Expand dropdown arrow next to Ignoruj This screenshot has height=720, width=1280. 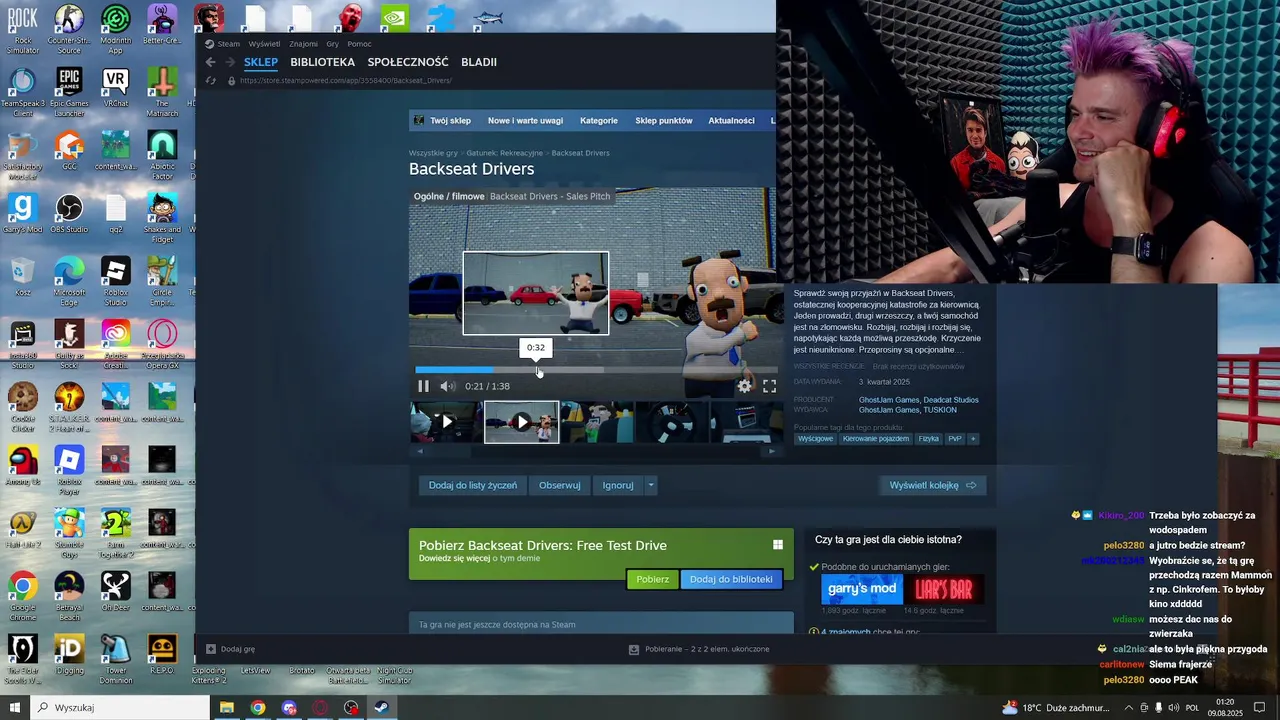651,485
